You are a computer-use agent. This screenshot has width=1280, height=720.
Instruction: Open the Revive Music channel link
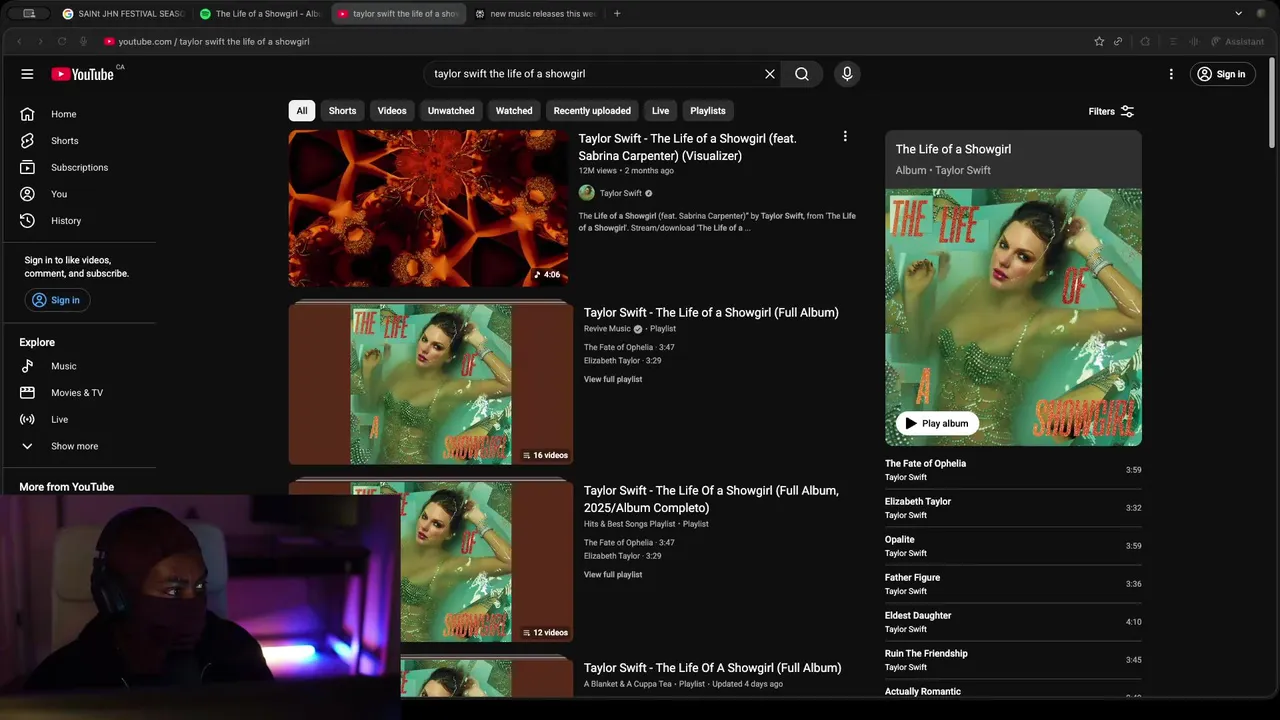(x=607, y=329)
